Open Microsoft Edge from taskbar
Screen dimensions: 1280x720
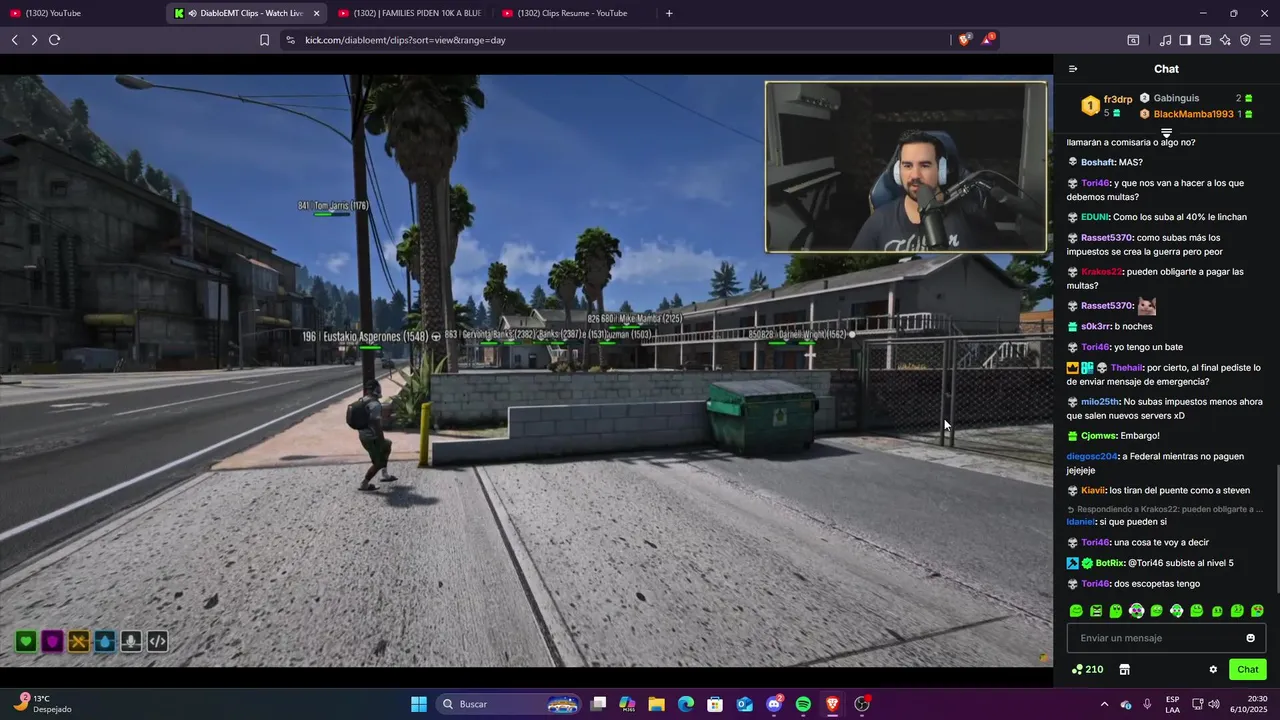point(685,704)
